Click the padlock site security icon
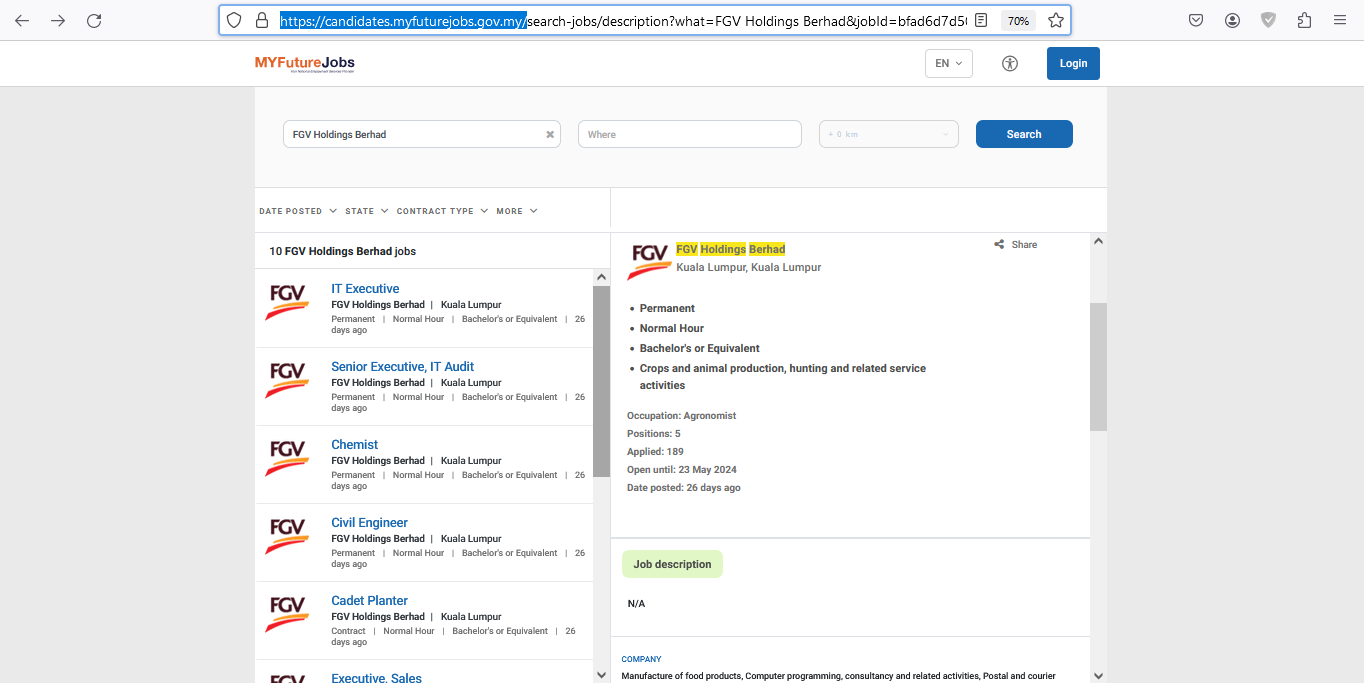This screenshot has width=1364, height=683. tap(262, 20)
